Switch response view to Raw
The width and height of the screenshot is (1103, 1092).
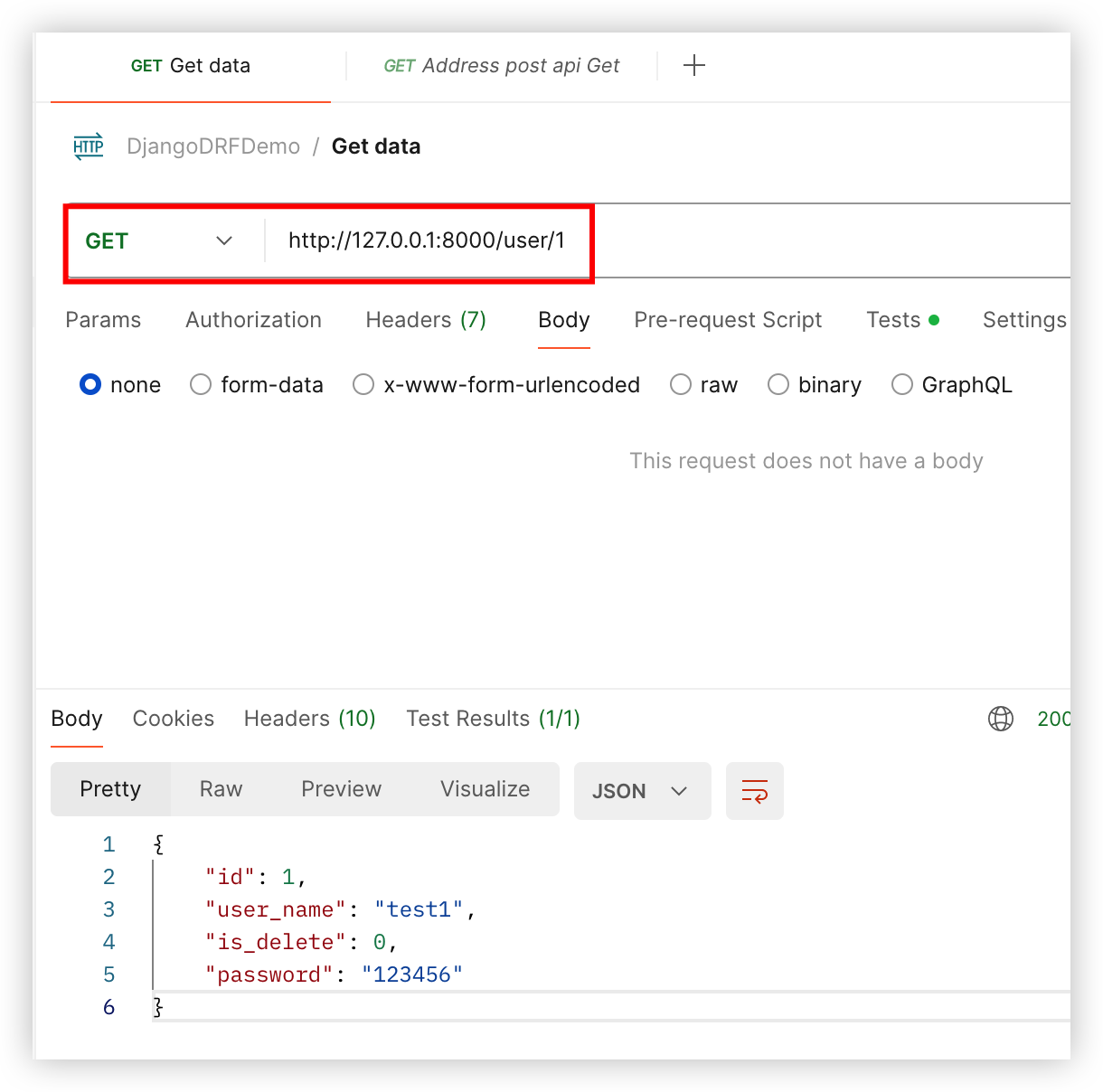coord(221,789)
